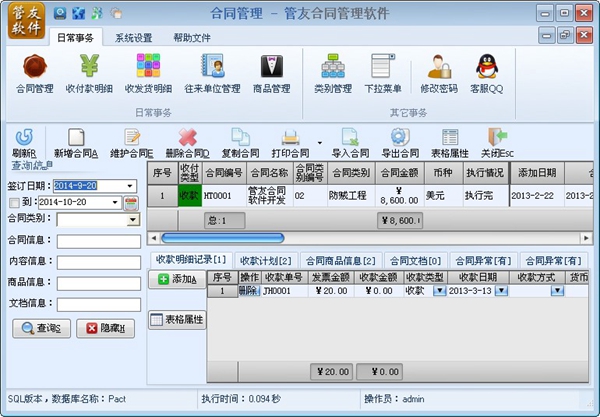Select the 合同文档[0] tab
This screenshot has height=417, width=600.
point(415,261)
